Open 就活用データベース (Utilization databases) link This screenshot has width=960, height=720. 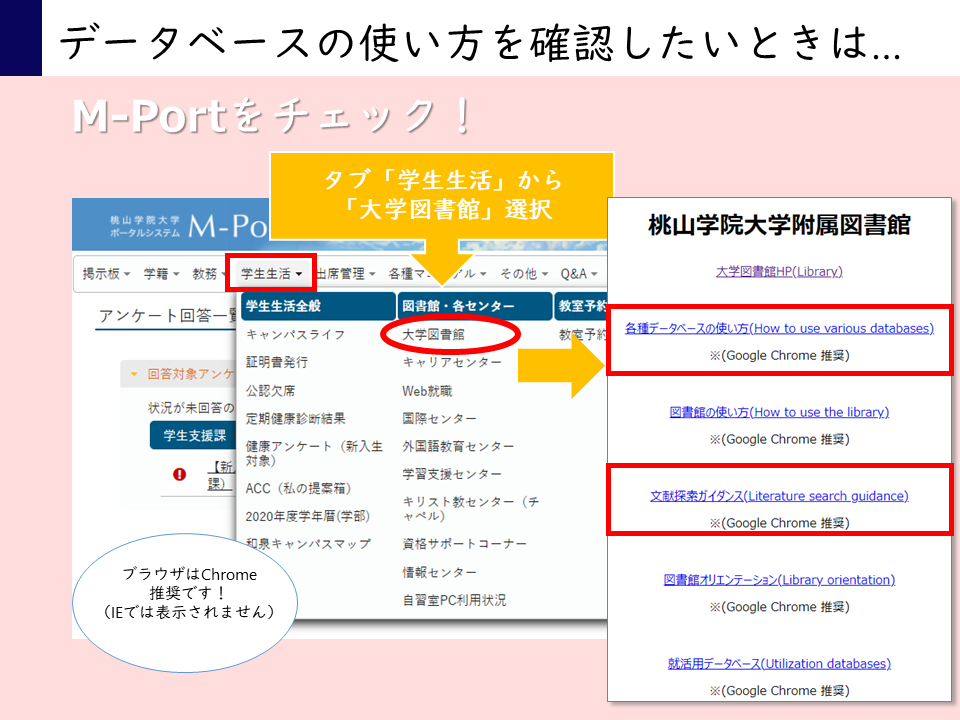coord(779,664)
